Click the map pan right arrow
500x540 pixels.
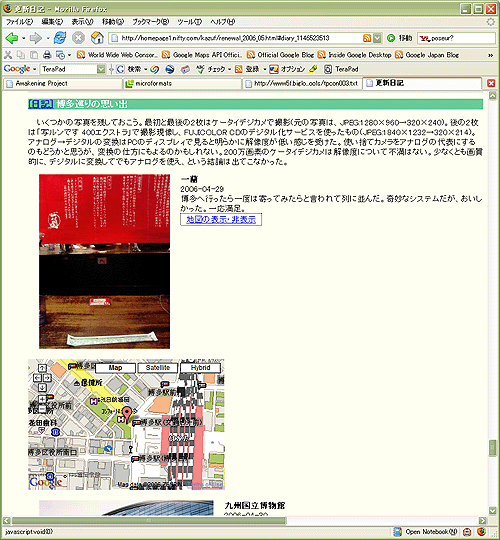tap(47, 378)
